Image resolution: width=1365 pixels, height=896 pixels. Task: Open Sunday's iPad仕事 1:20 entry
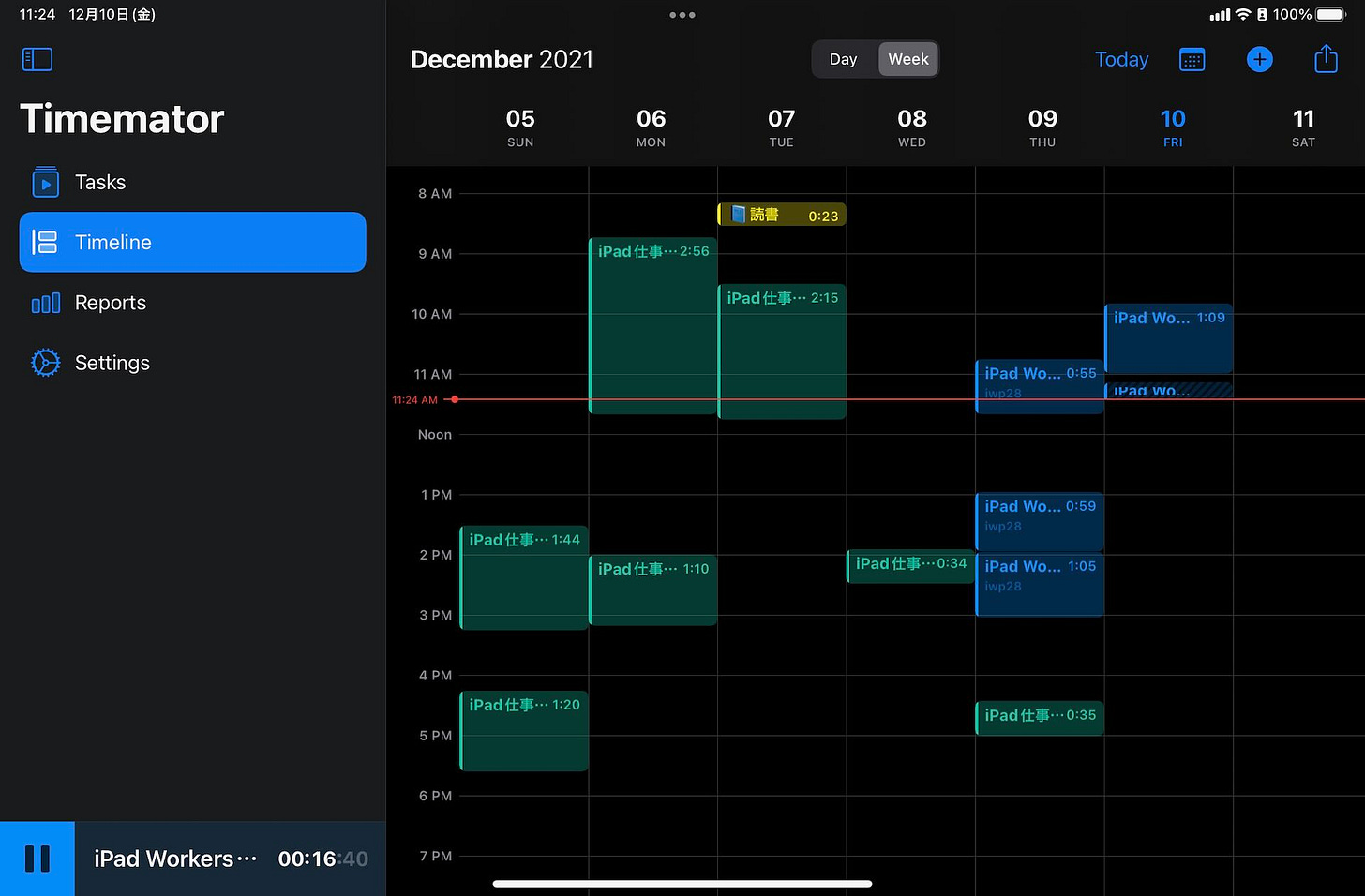pyautogui.click(x=524, y=731)
